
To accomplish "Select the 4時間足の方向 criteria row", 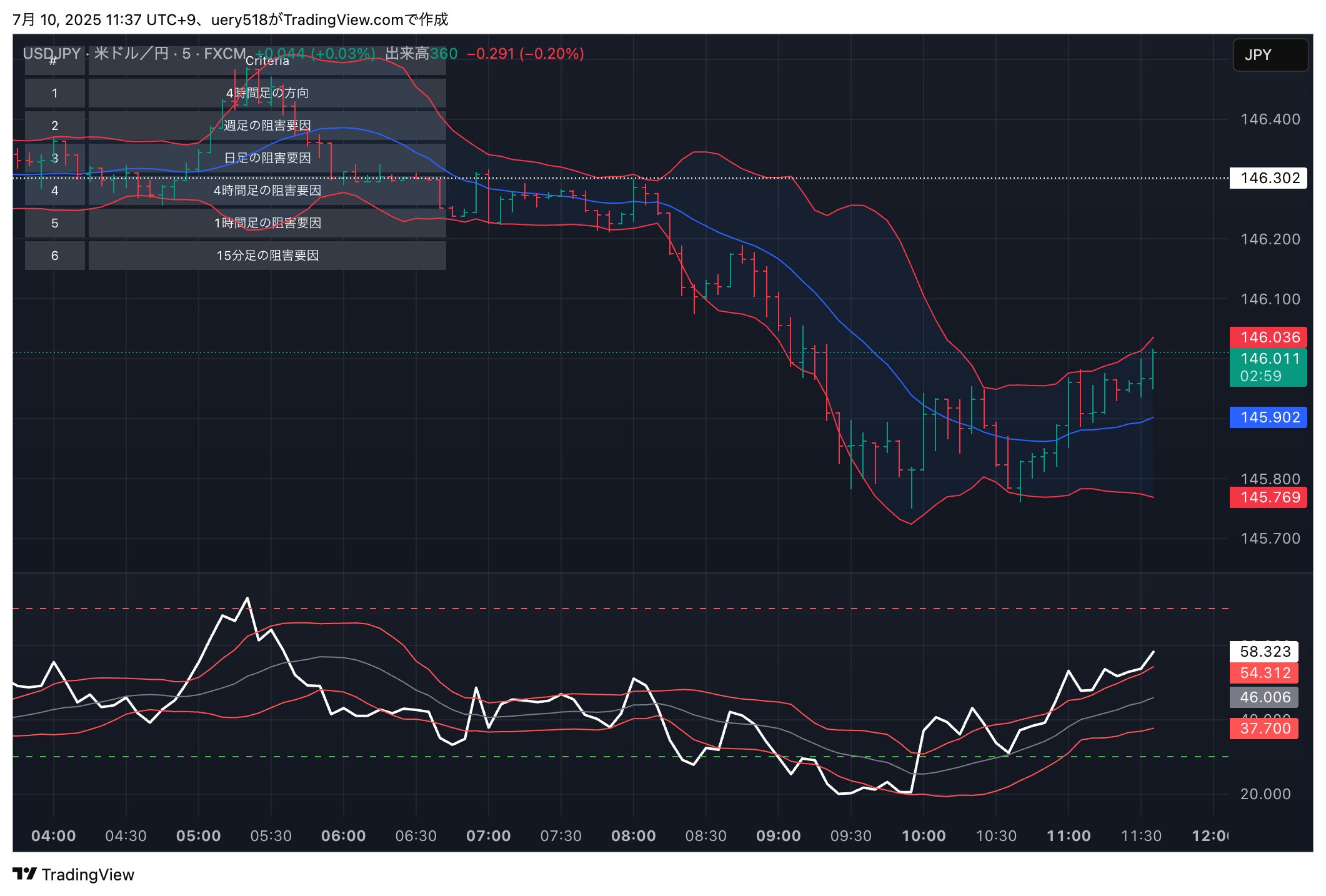I will [267, 93].
